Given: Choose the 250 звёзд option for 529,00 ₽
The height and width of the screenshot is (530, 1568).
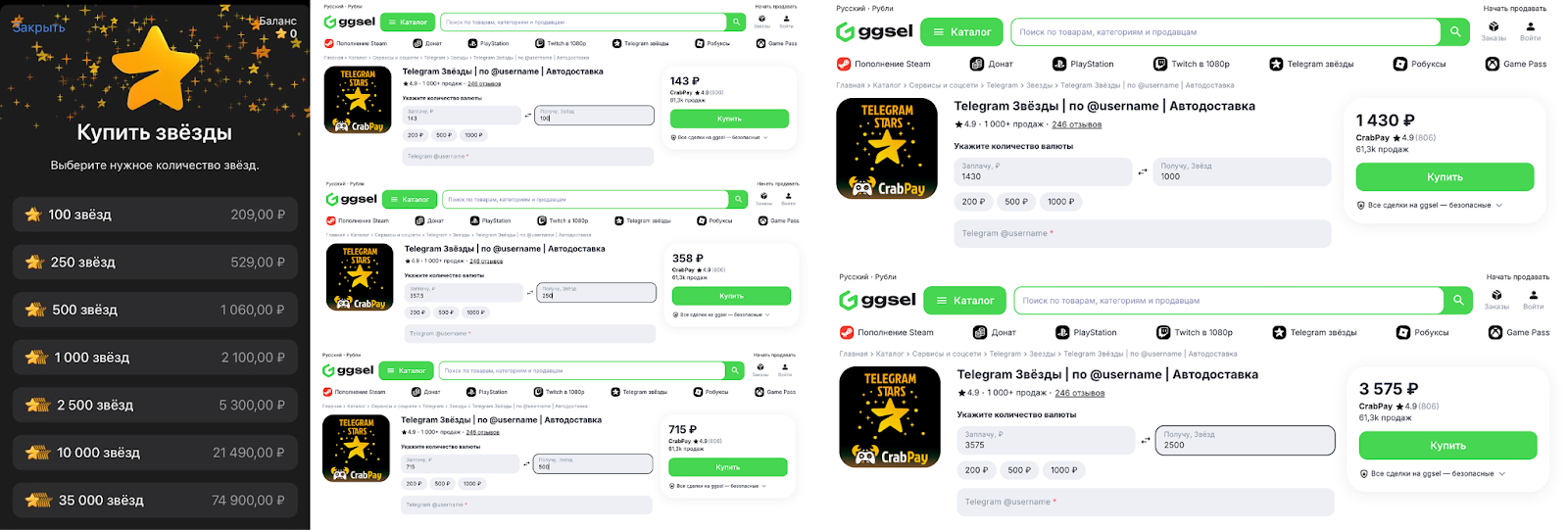Looking at the screenshot, I should [x=155, y=263].
